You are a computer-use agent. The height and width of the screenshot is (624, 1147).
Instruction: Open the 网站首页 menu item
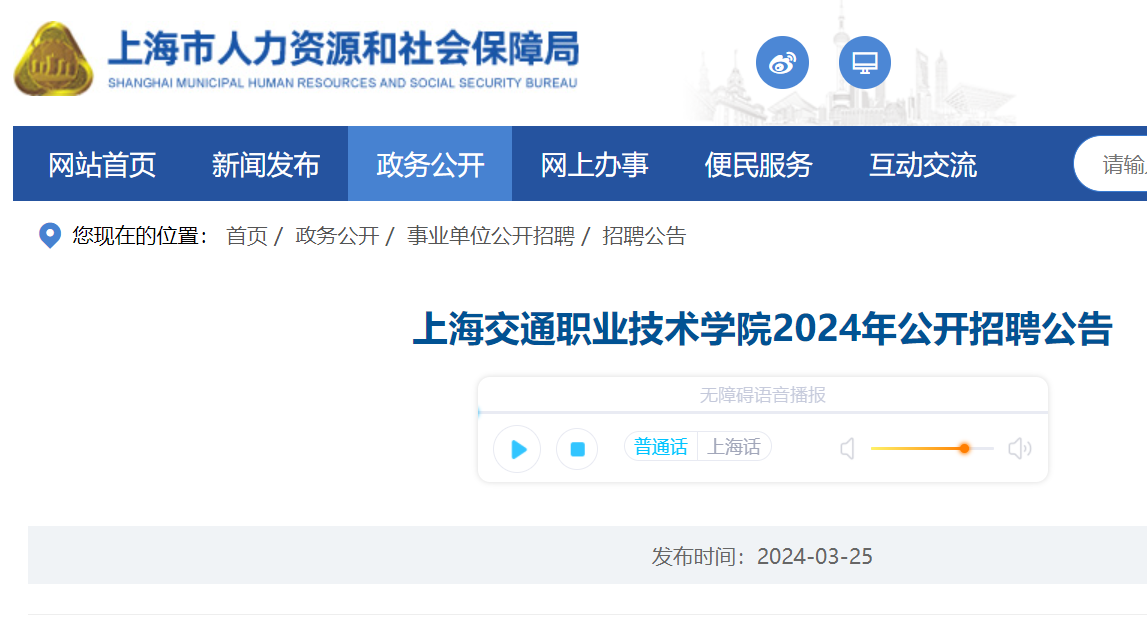coord(102,165)
